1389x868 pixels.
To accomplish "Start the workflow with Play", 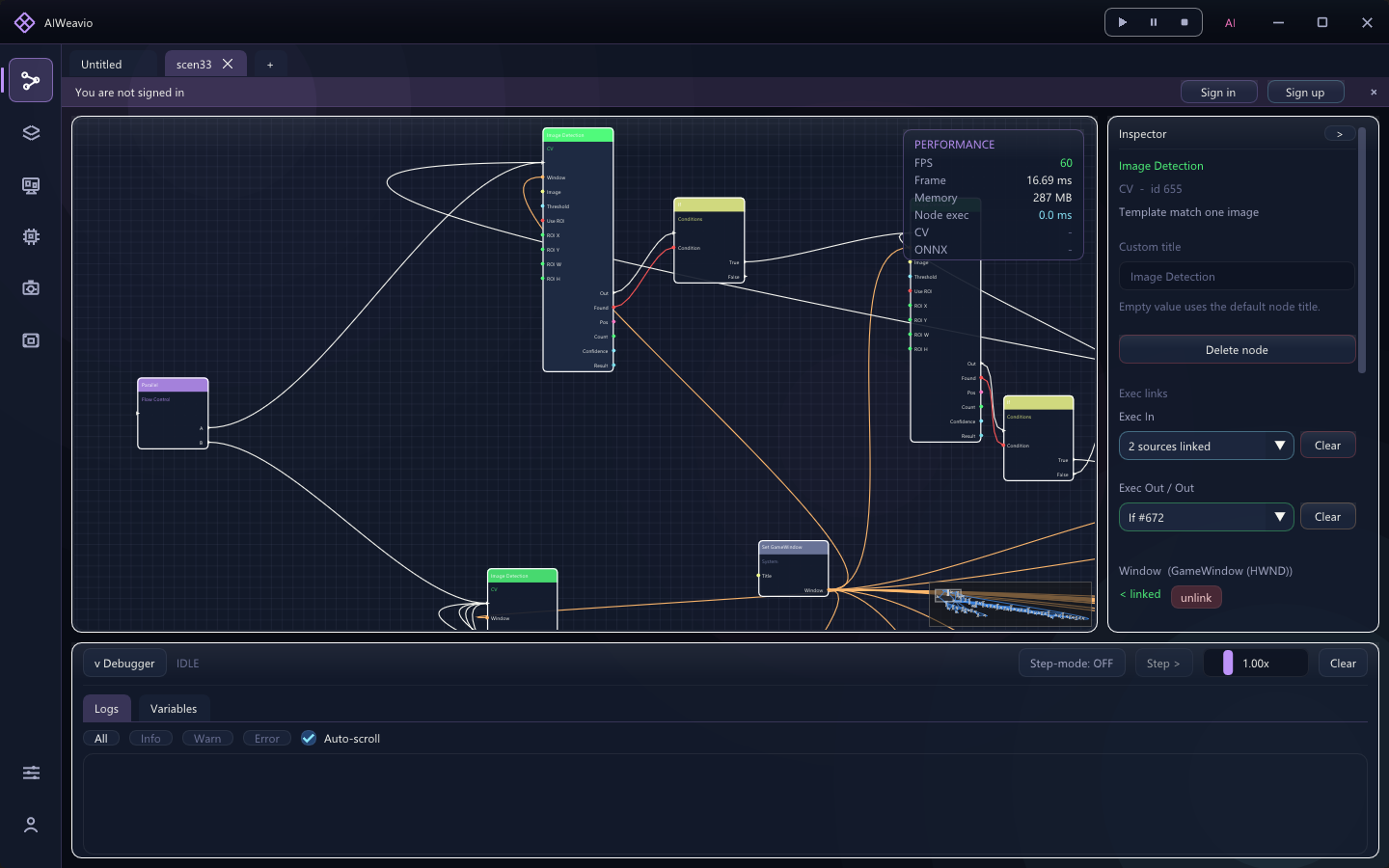I will point(1123,22).
